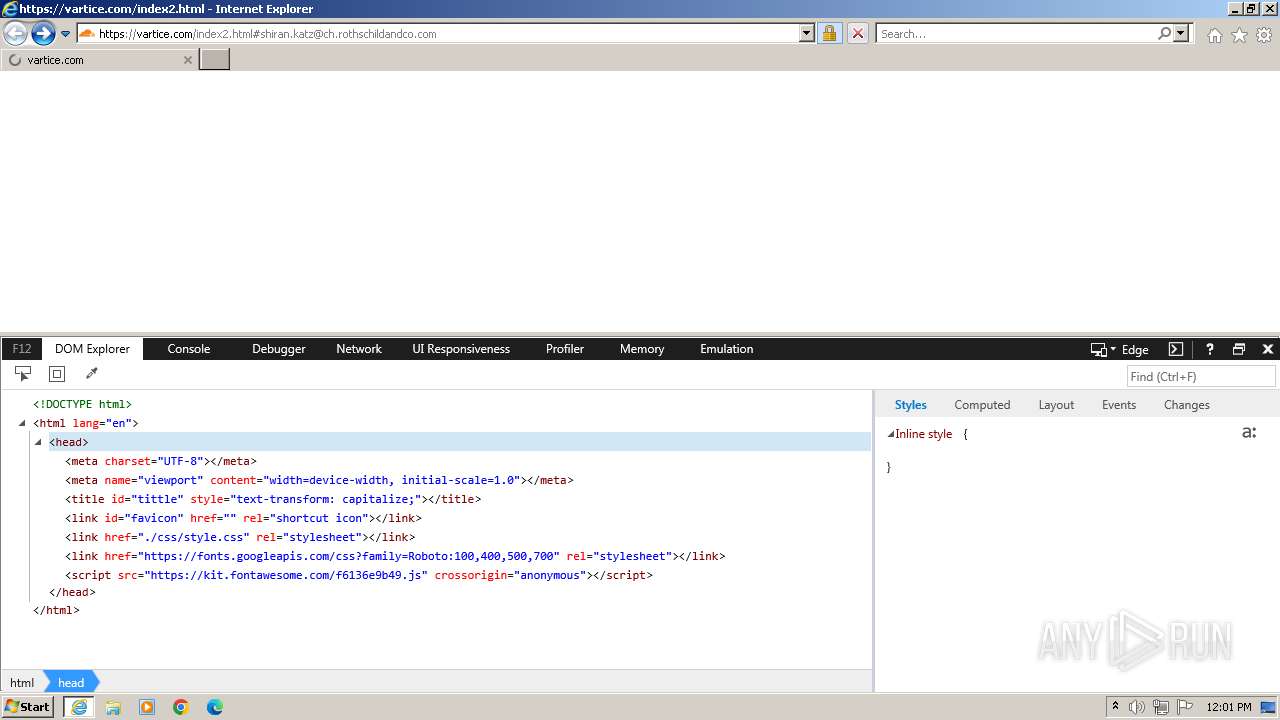Go back using browser Back button
Image resolution: width=1280 pixels, height=720 pixels.
pos(15,34)
